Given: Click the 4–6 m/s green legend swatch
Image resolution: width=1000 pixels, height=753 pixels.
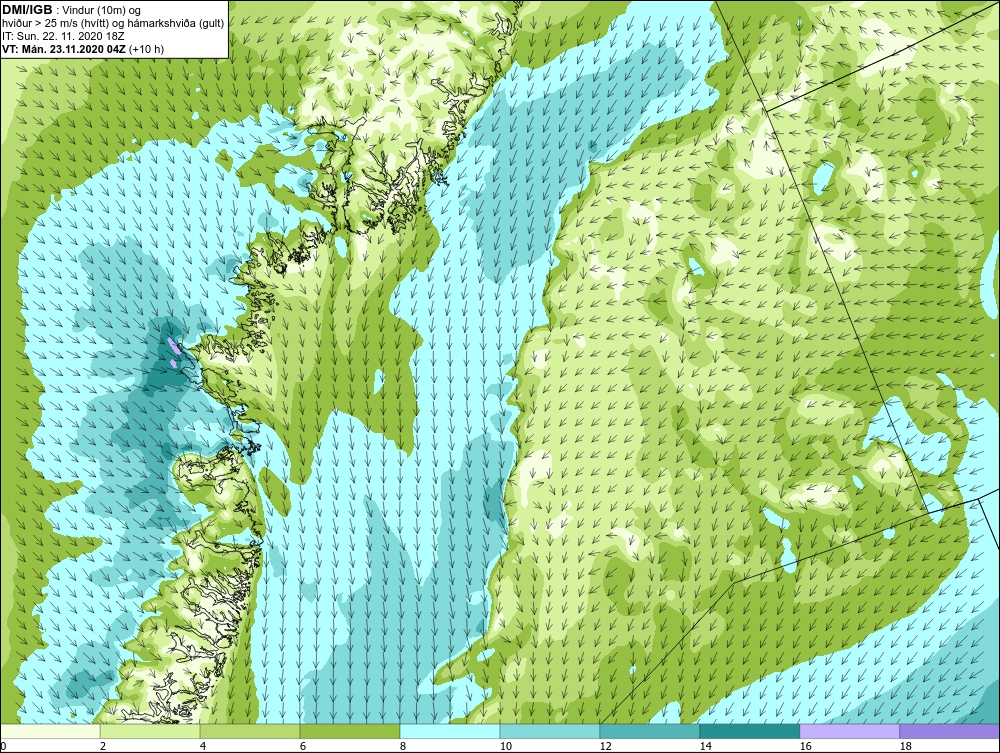Looking at the screenshot, I should tap(250, 731).
